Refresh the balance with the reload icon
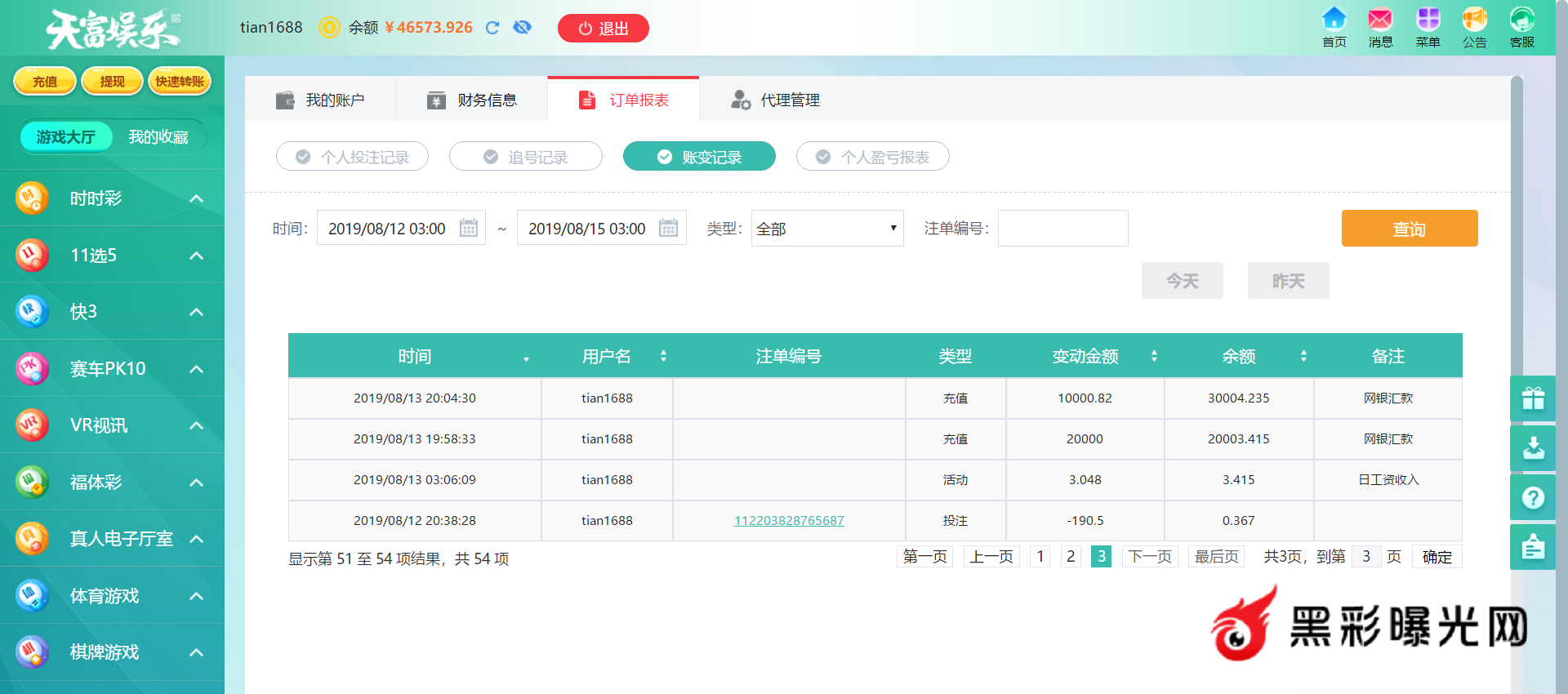The height and width of the screenshot is (694, 1568). point(492,28)
